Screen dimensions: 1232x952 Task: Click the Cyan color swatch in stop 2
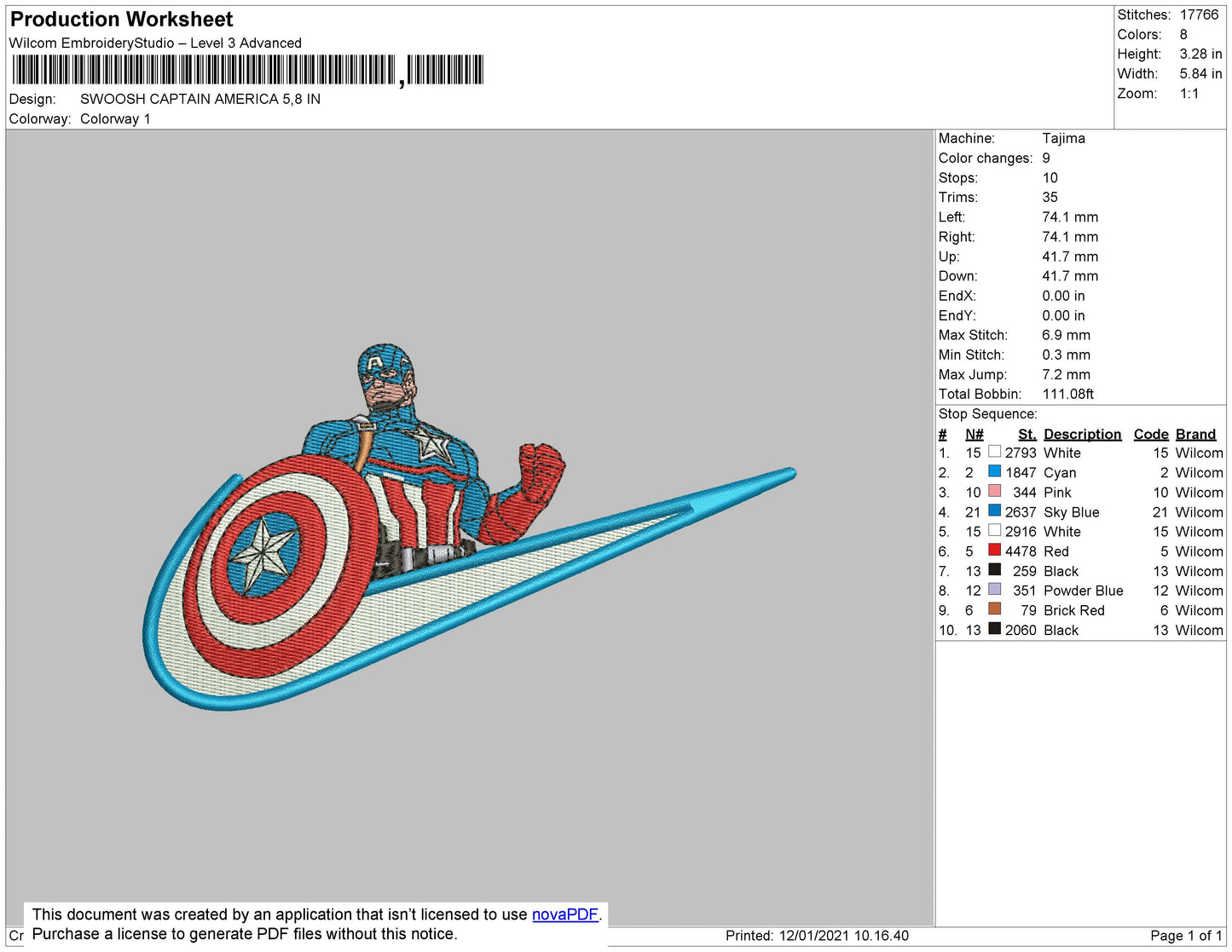(994, 471)
